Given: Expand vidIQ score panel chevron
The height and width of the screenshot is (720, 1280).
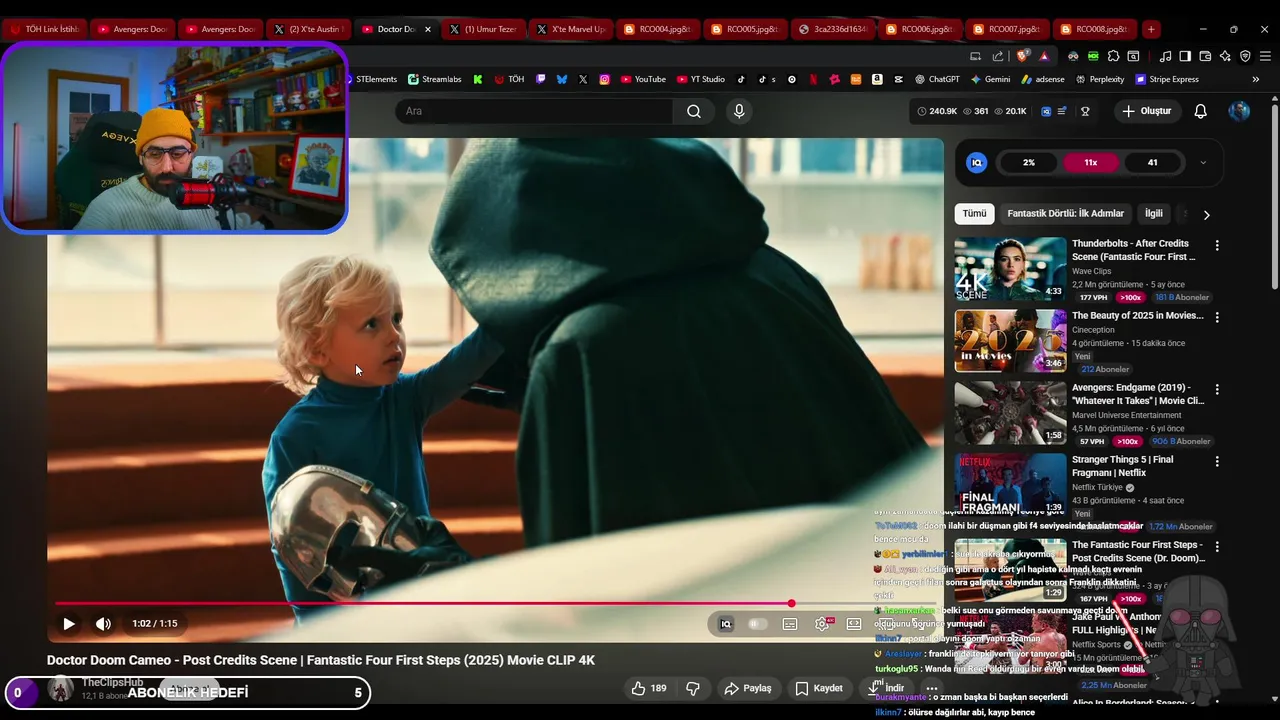Looking at the screenshot, I should pyautogui.click(x=1203, y=162).
